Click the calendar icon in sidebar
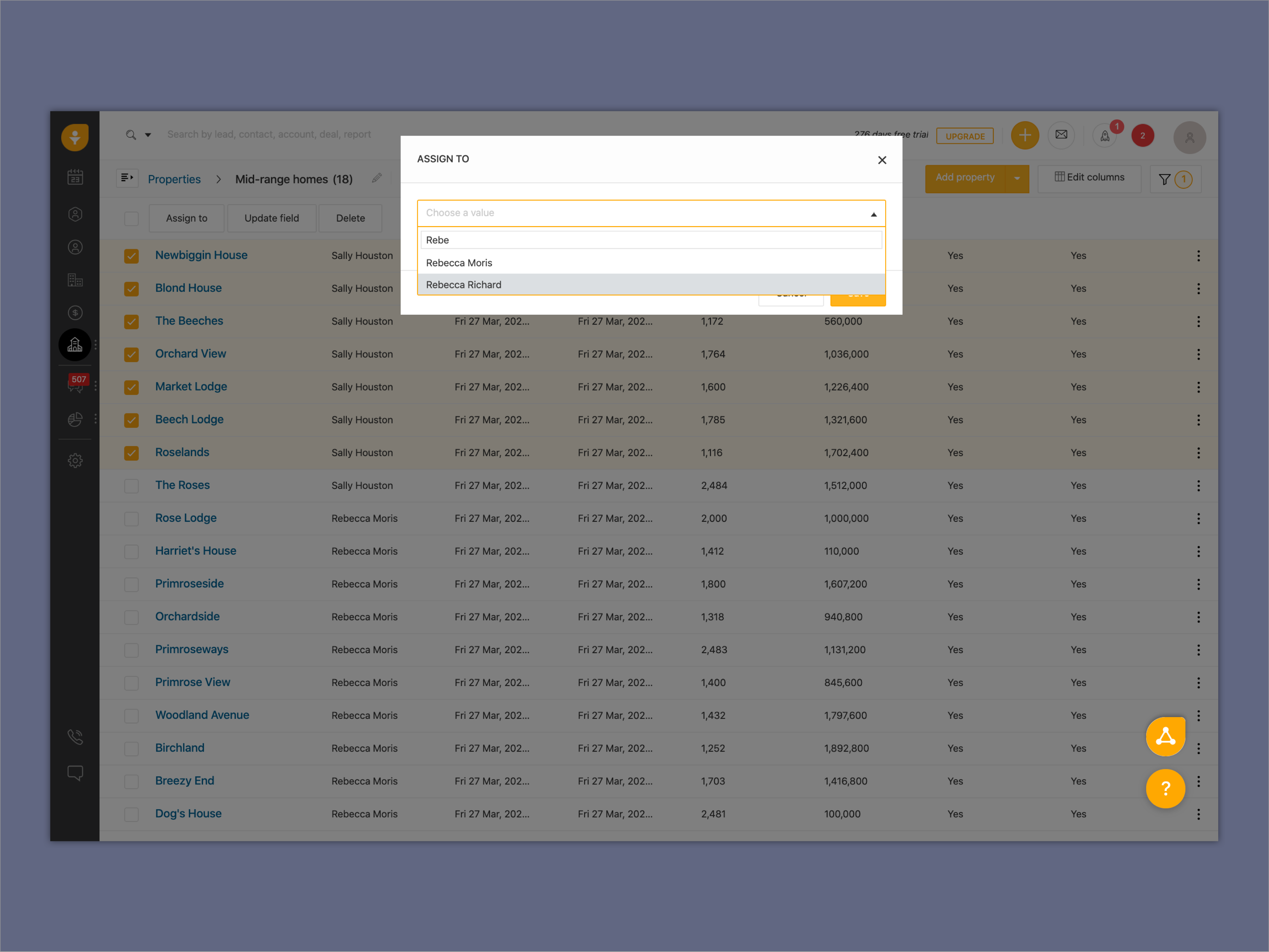 [x=75, y=177]
